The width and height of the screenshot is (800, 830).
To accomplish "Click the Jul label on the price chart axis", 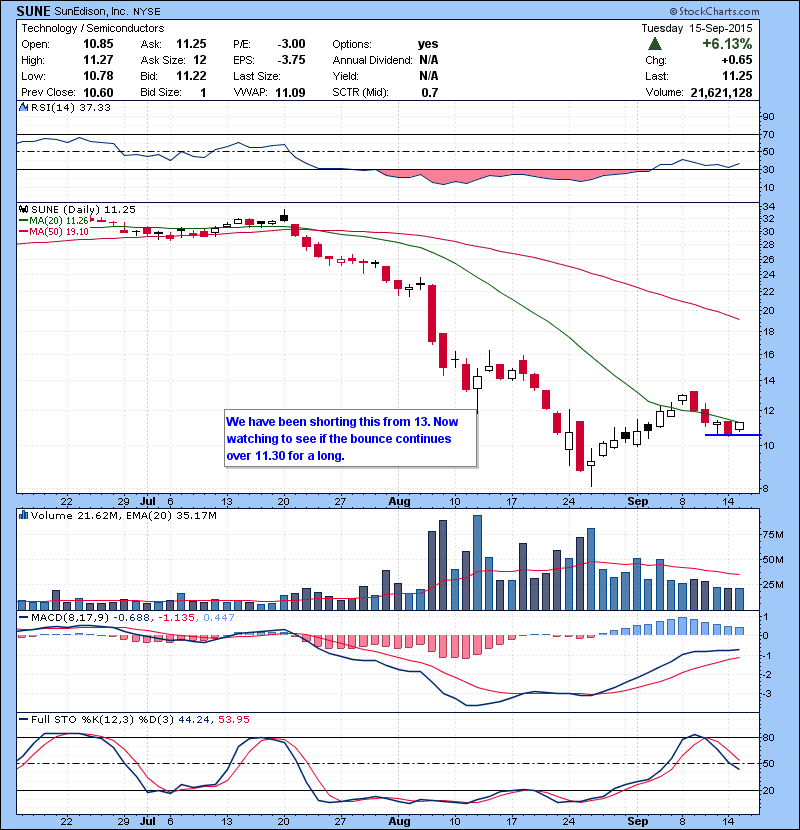I will point(148,501).
